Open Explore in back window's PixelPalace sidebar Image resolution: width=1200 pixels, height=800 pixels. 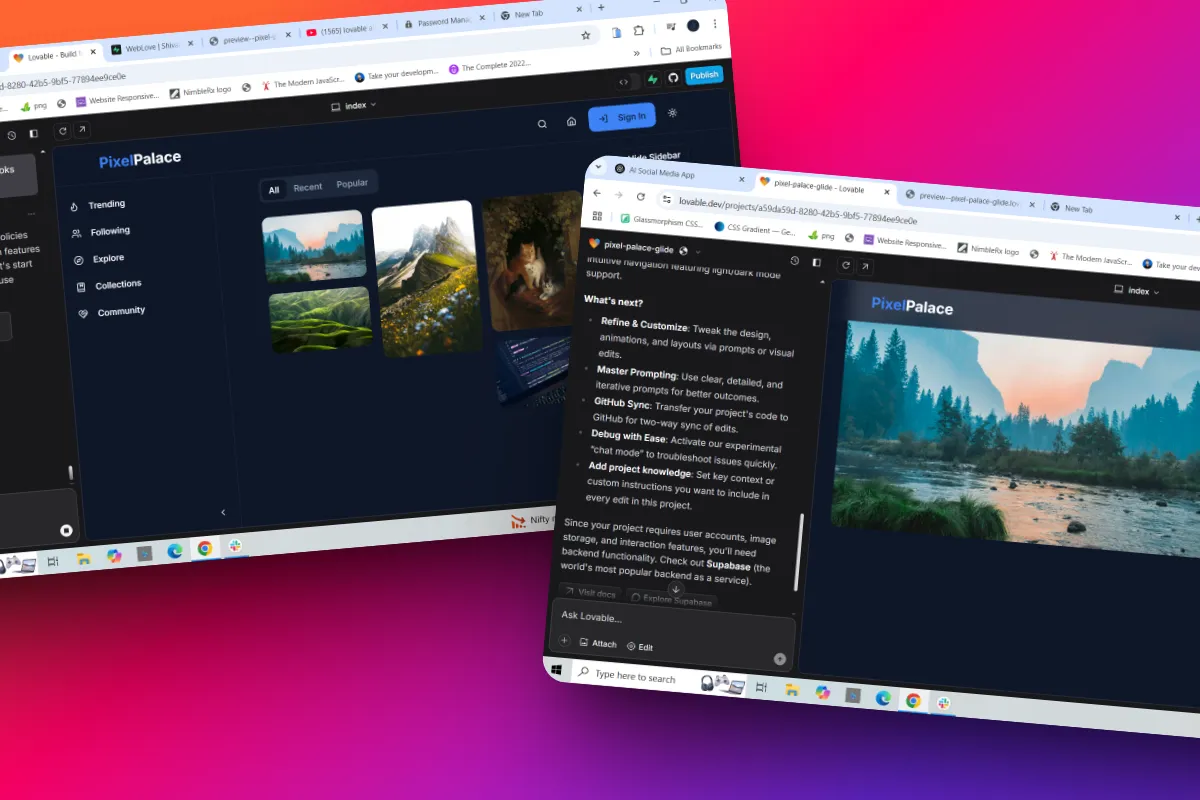(x=100, y=259)
